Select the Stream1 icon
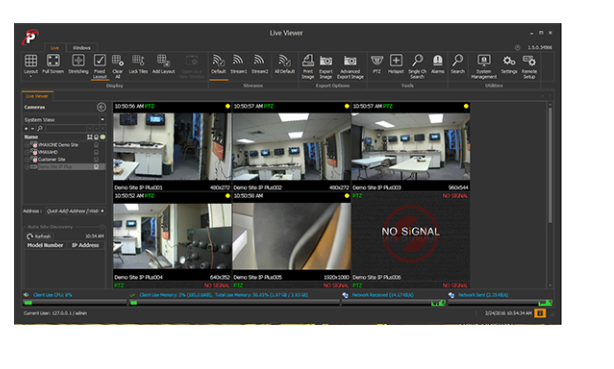 (238, 64)
